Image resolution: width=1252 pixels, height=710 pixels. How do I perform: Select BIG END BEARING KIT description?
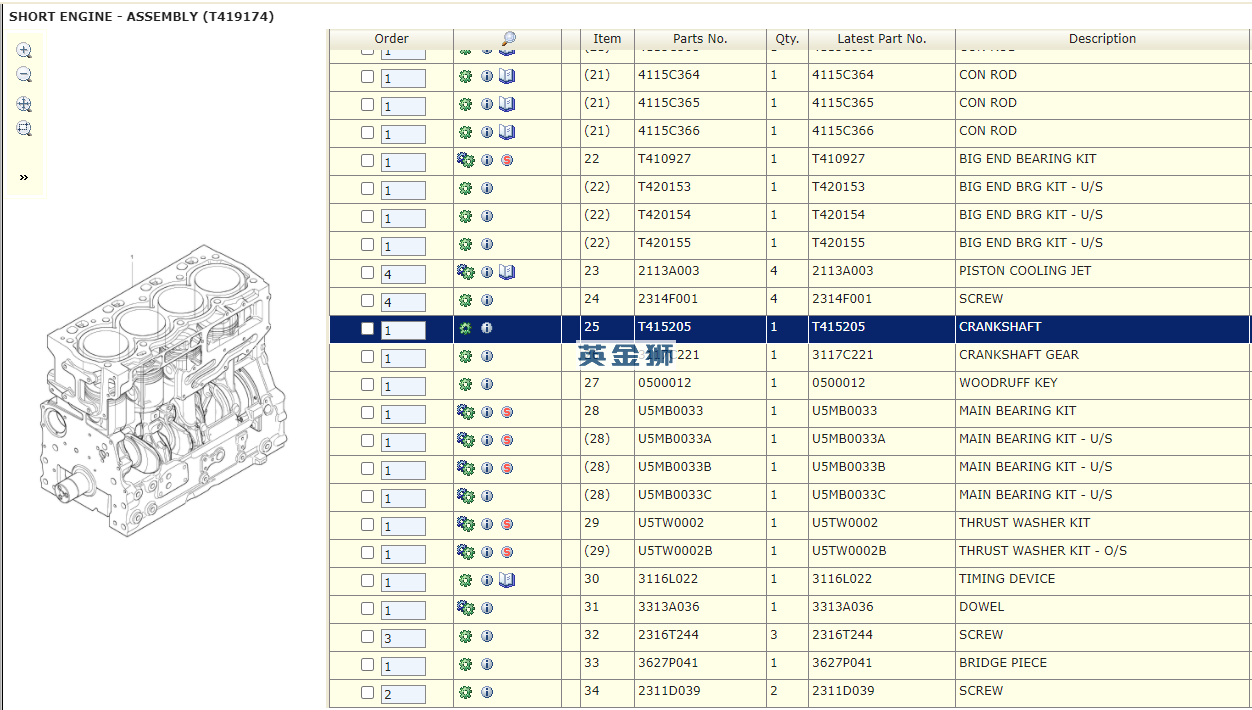click(x=1027, y=159)
